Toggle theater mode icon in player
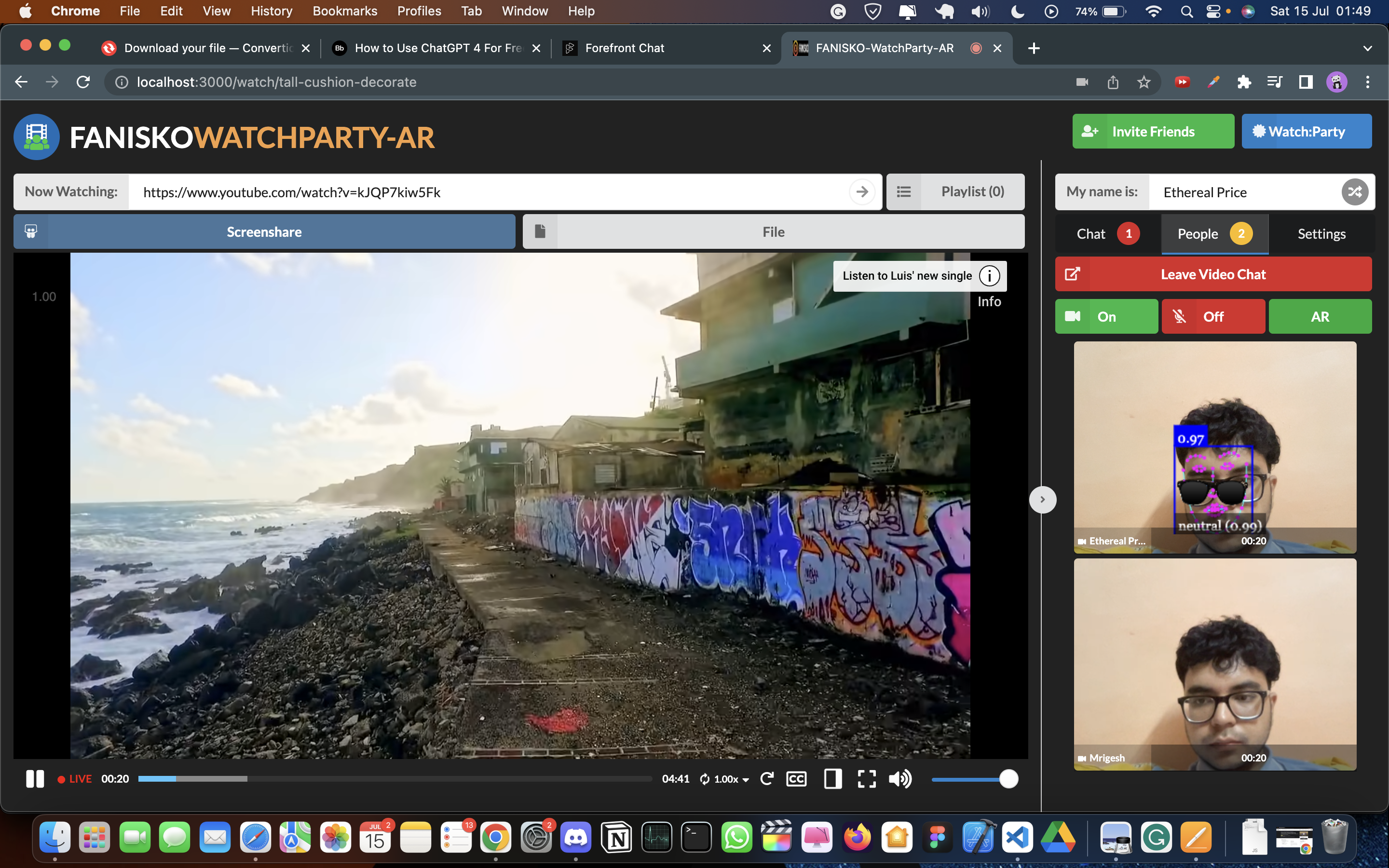Image resolution: width=1389 pixels, height=868 pixels. pos(832,779)
